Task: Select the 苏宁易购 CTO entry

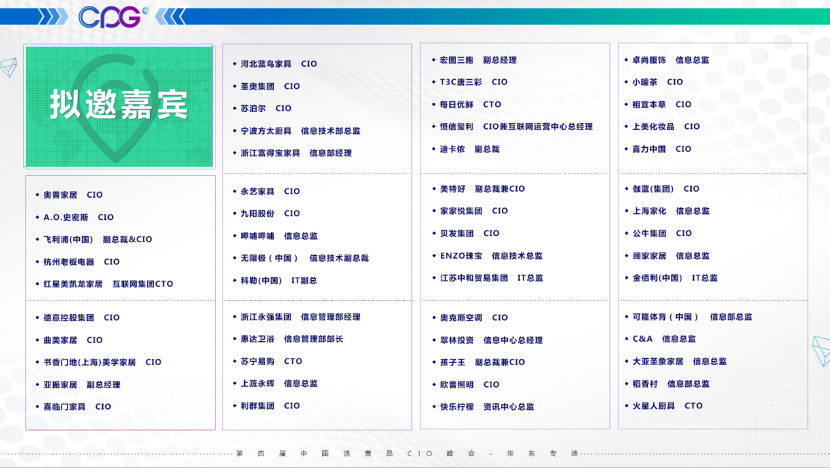Action: [271, 361]
